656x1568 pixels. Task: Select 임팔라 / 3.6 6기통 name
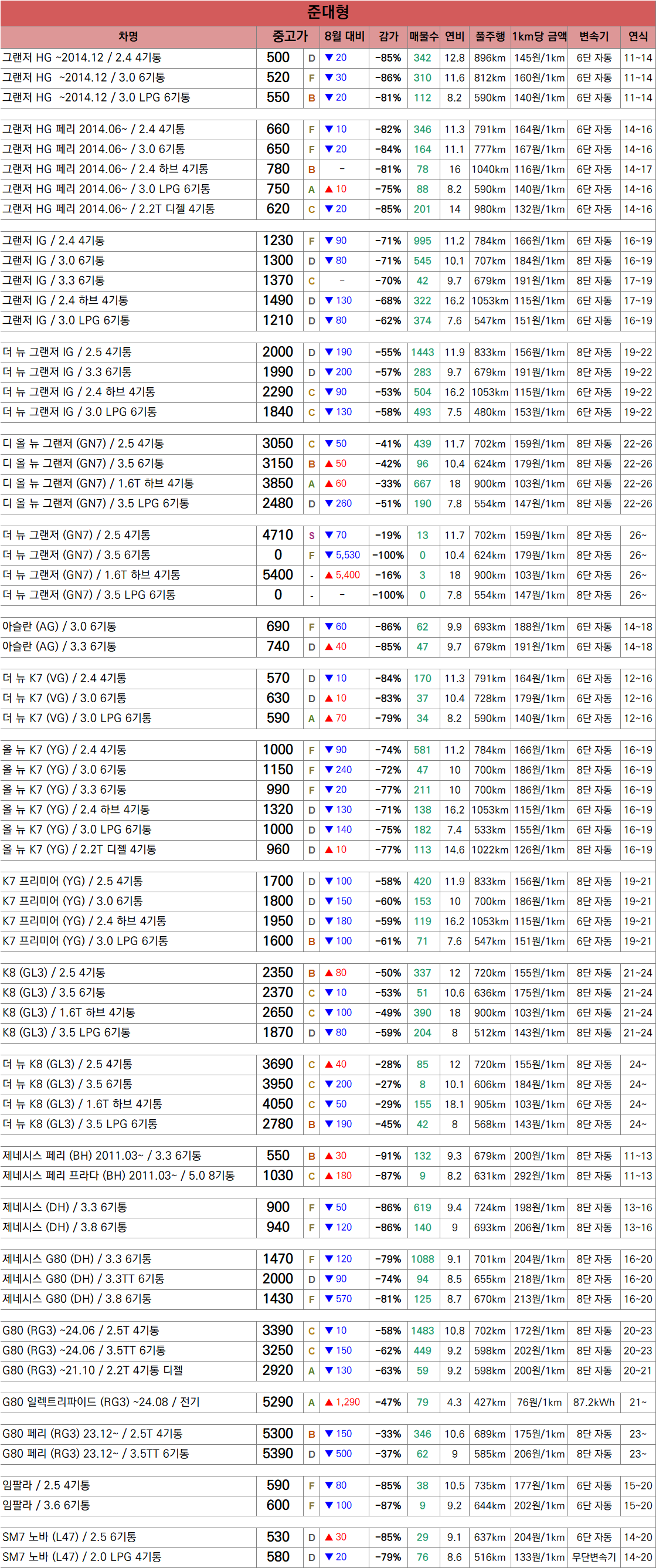coord(46,1505)
